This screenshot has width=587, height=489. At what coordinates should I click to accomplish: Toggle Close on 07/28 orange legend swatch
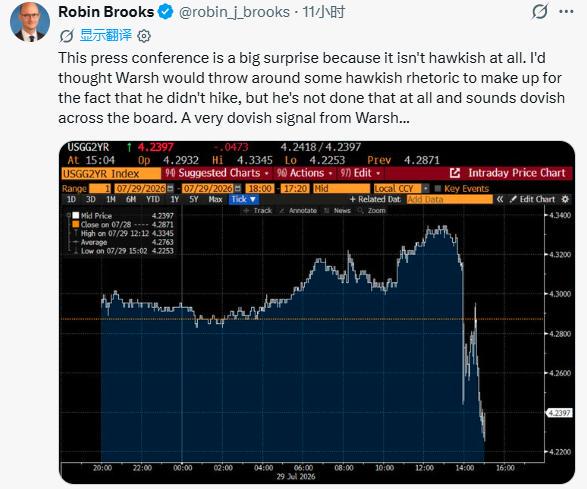point(76,224)
